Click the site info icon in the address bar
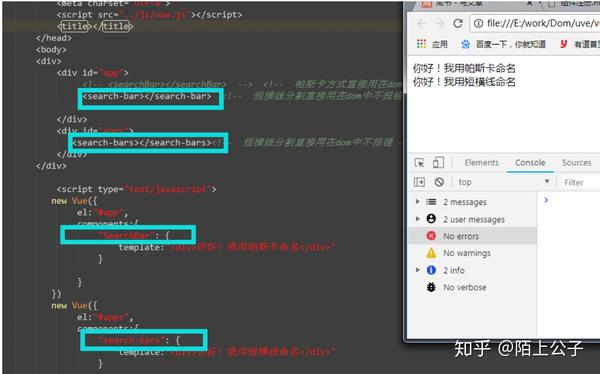 [478, 23]
